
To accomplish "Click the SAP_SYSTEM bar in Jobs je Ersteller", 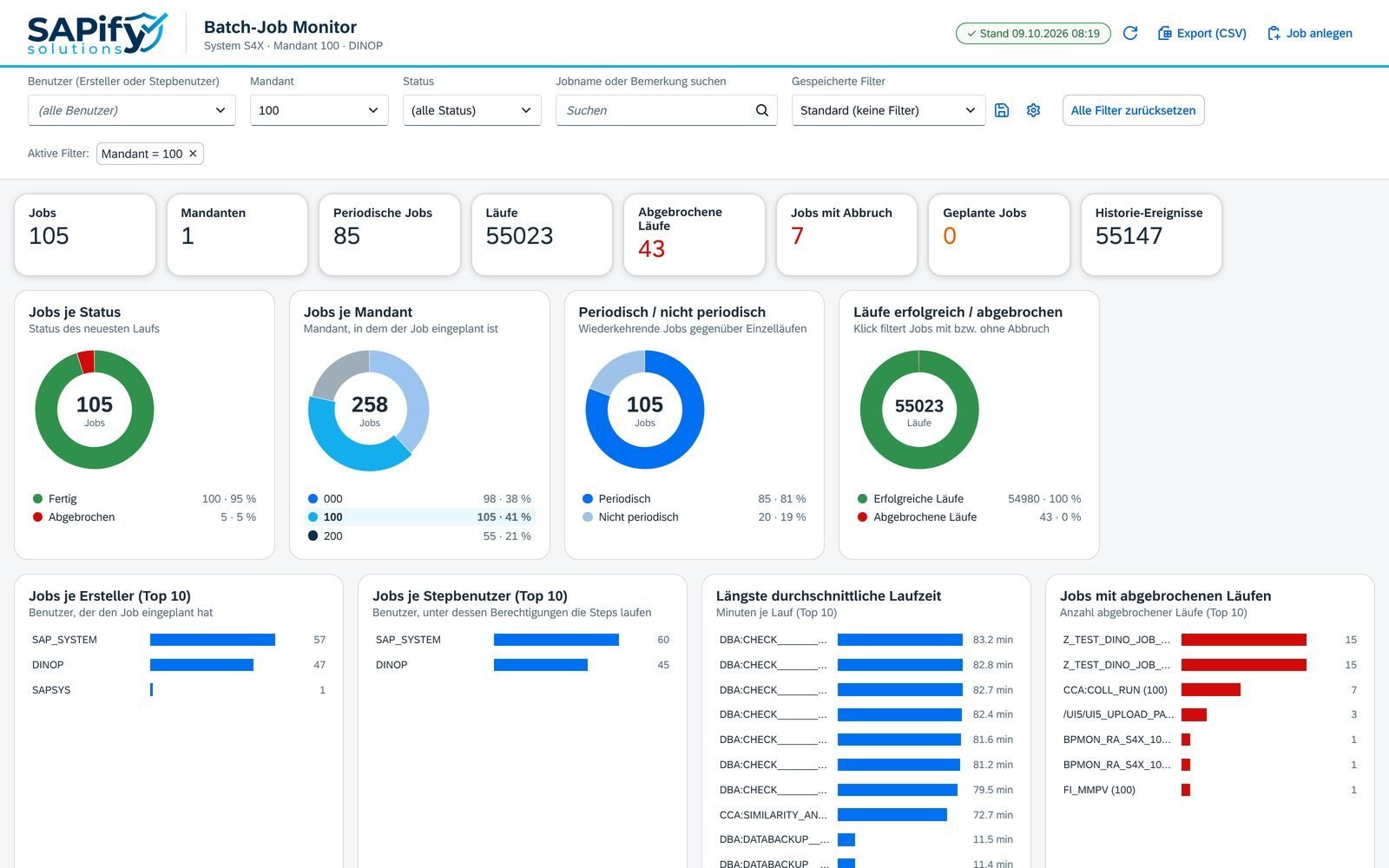I will (213, 640).
